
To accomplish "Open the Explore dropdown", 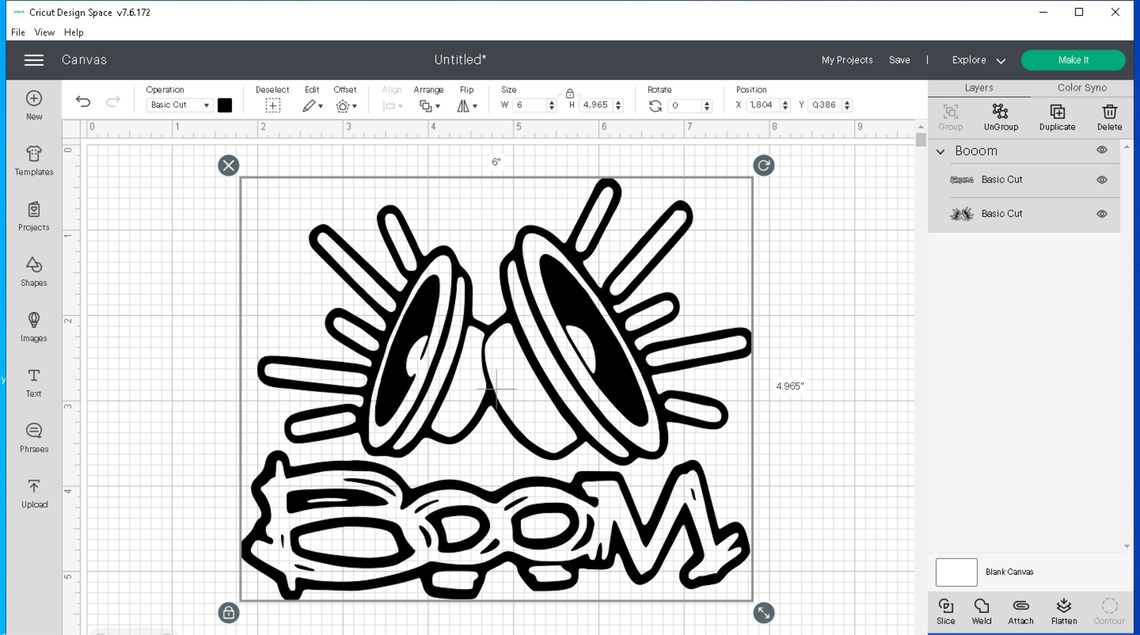I will 977,60.
